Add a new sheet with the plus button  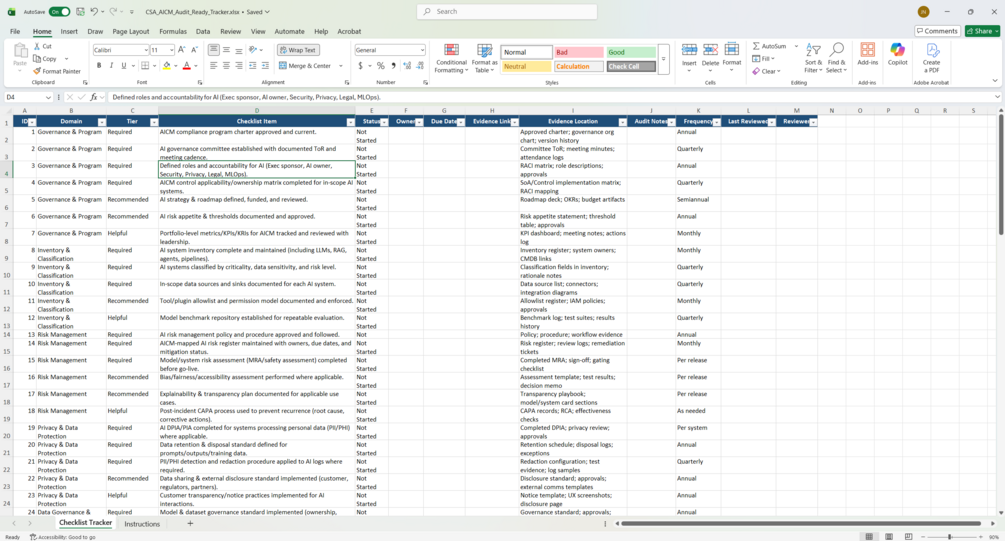click(x=190, y=524)
